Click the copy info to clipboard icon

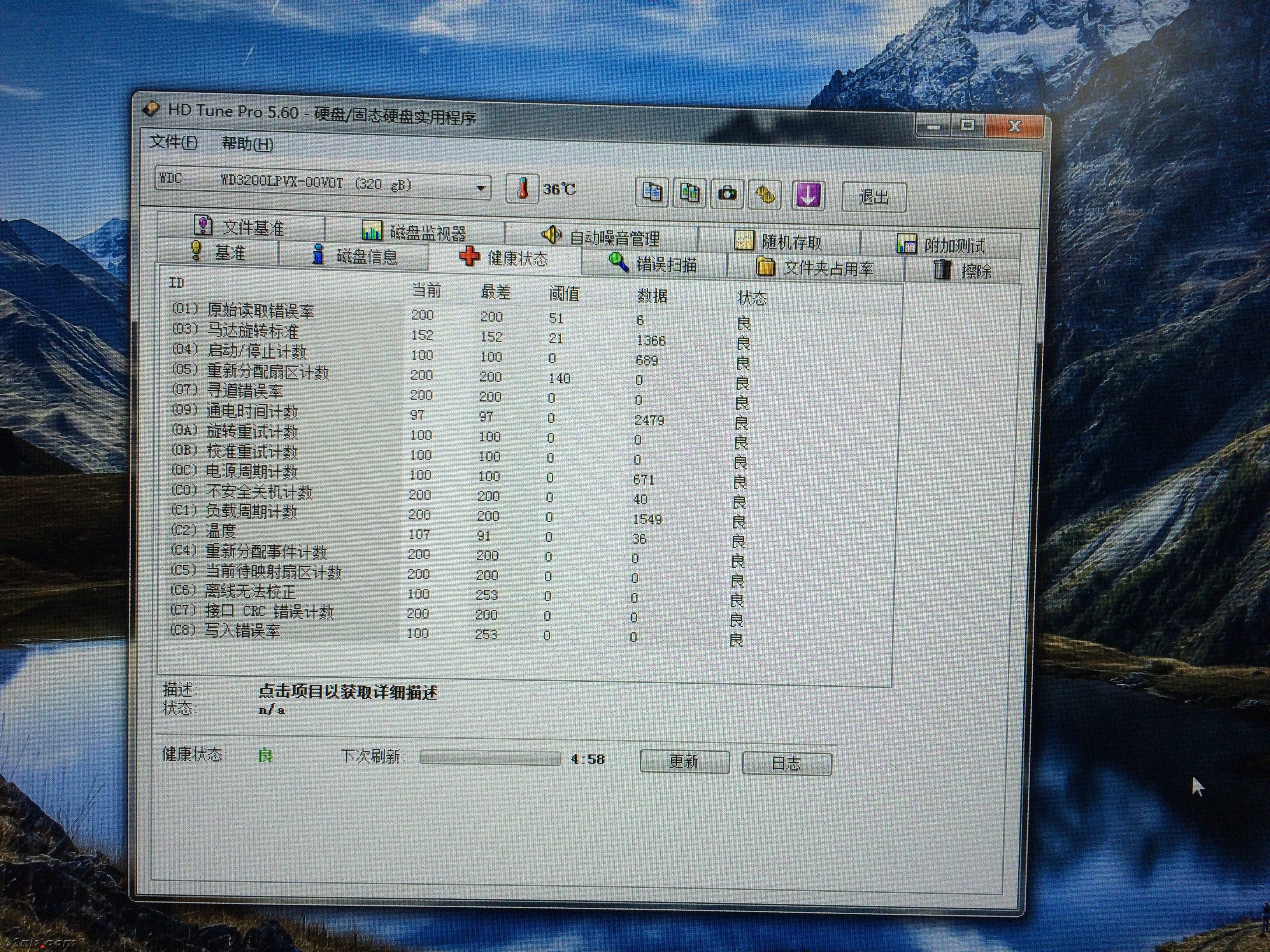652,192
